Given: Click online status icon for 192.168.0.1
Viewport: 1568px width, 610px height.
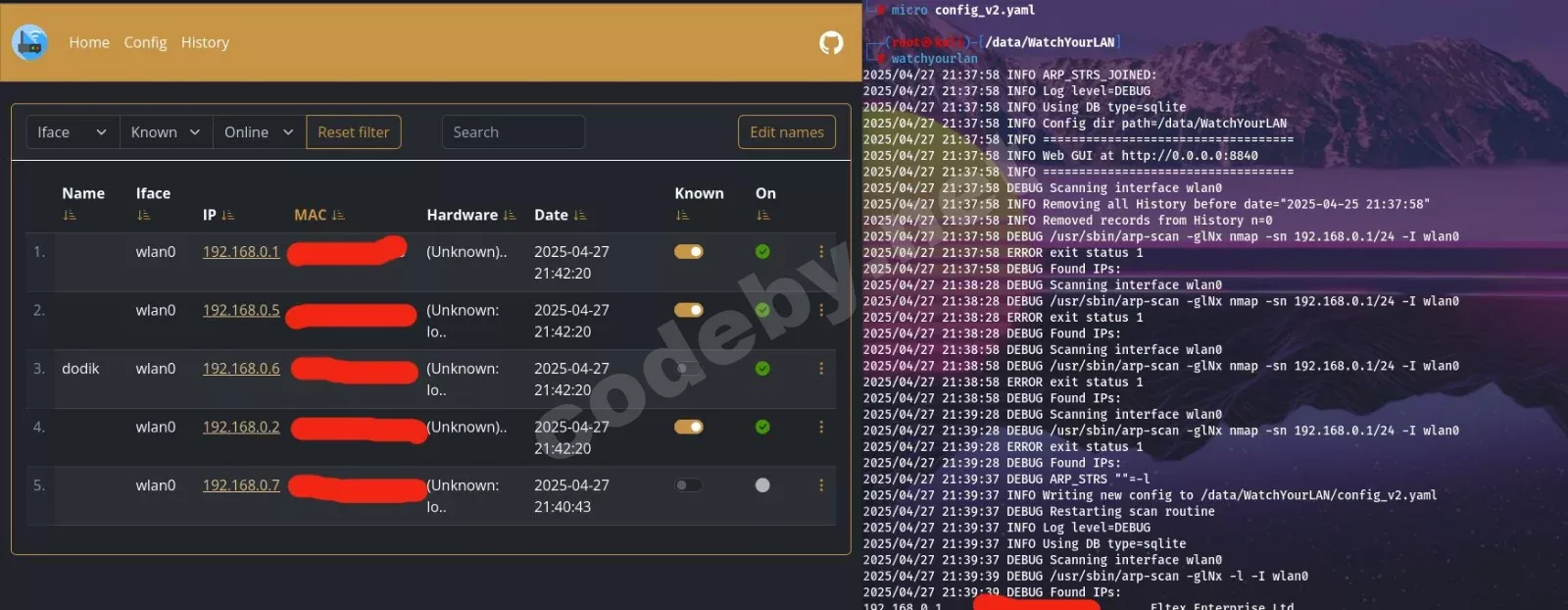Looking at the screenshot, I should 762,252.
